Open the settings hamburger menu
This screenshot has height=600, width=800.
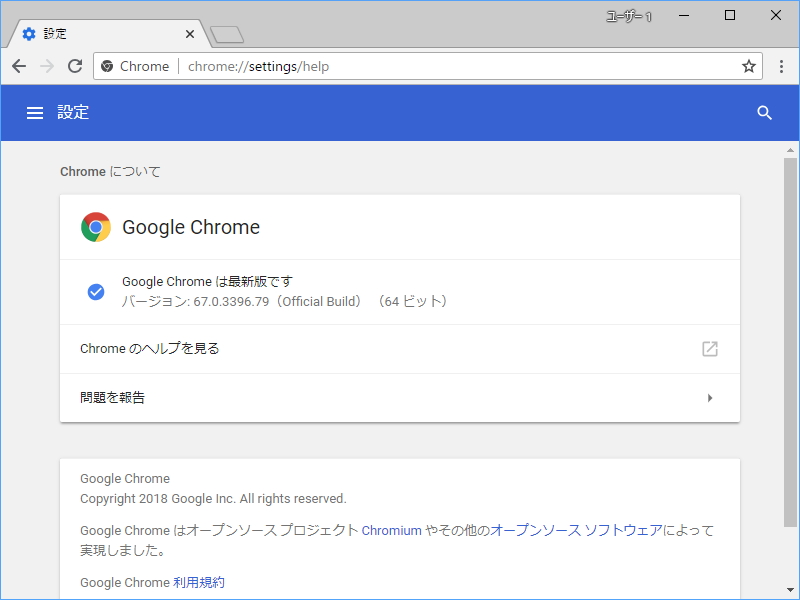[35, 113]
